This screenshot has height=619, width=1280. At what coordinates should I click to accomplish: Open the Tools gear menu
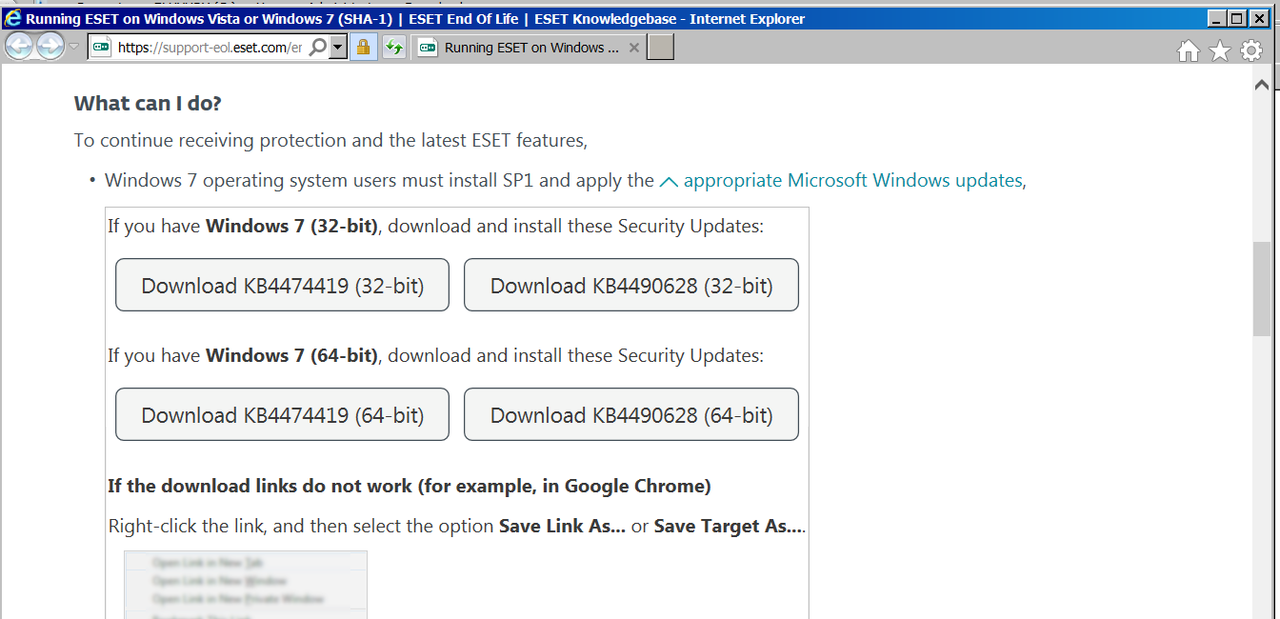(x=1251, y=51)
